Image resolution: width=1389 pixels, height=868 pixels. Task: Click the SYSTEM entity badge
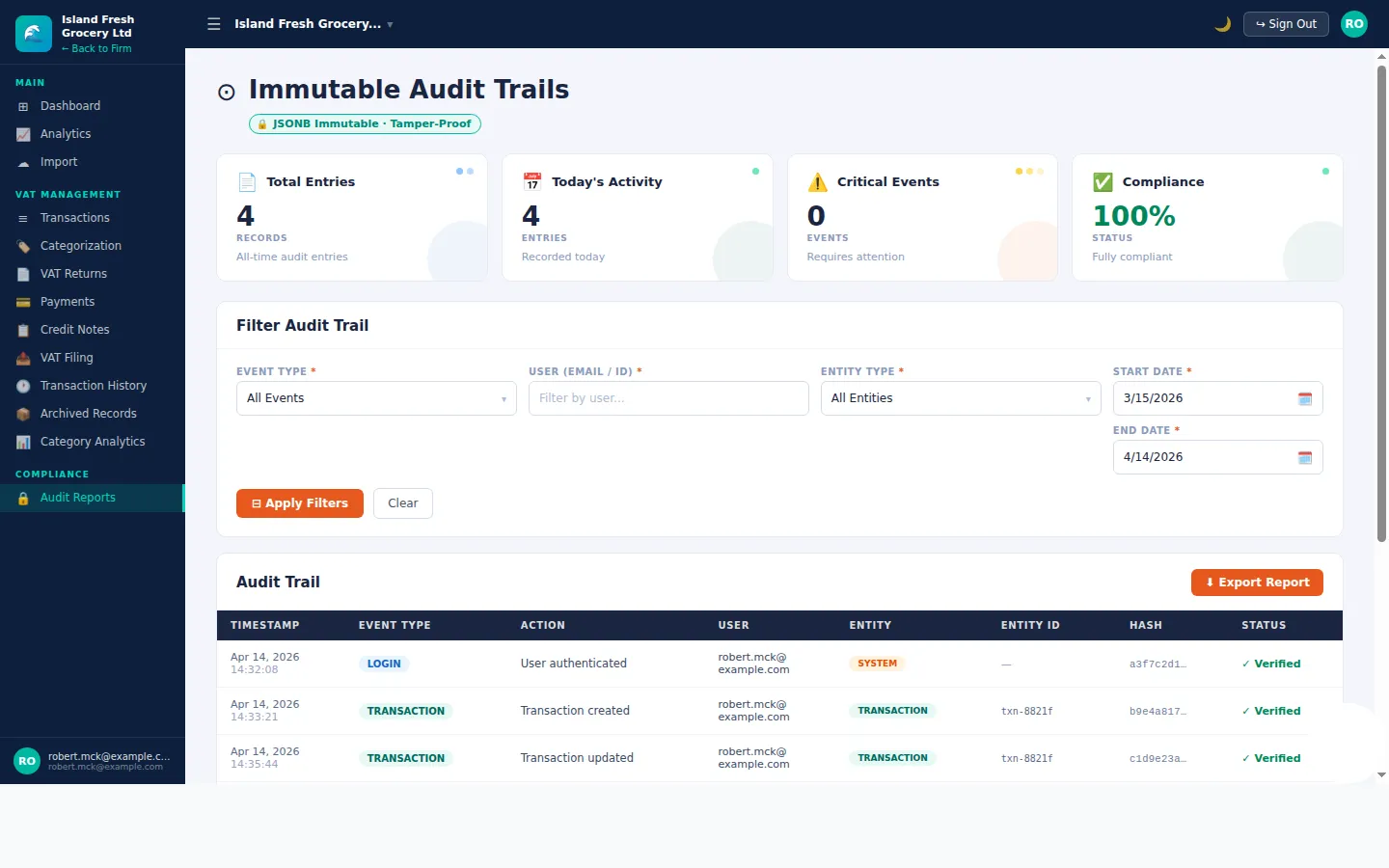(x=877, y=664)
